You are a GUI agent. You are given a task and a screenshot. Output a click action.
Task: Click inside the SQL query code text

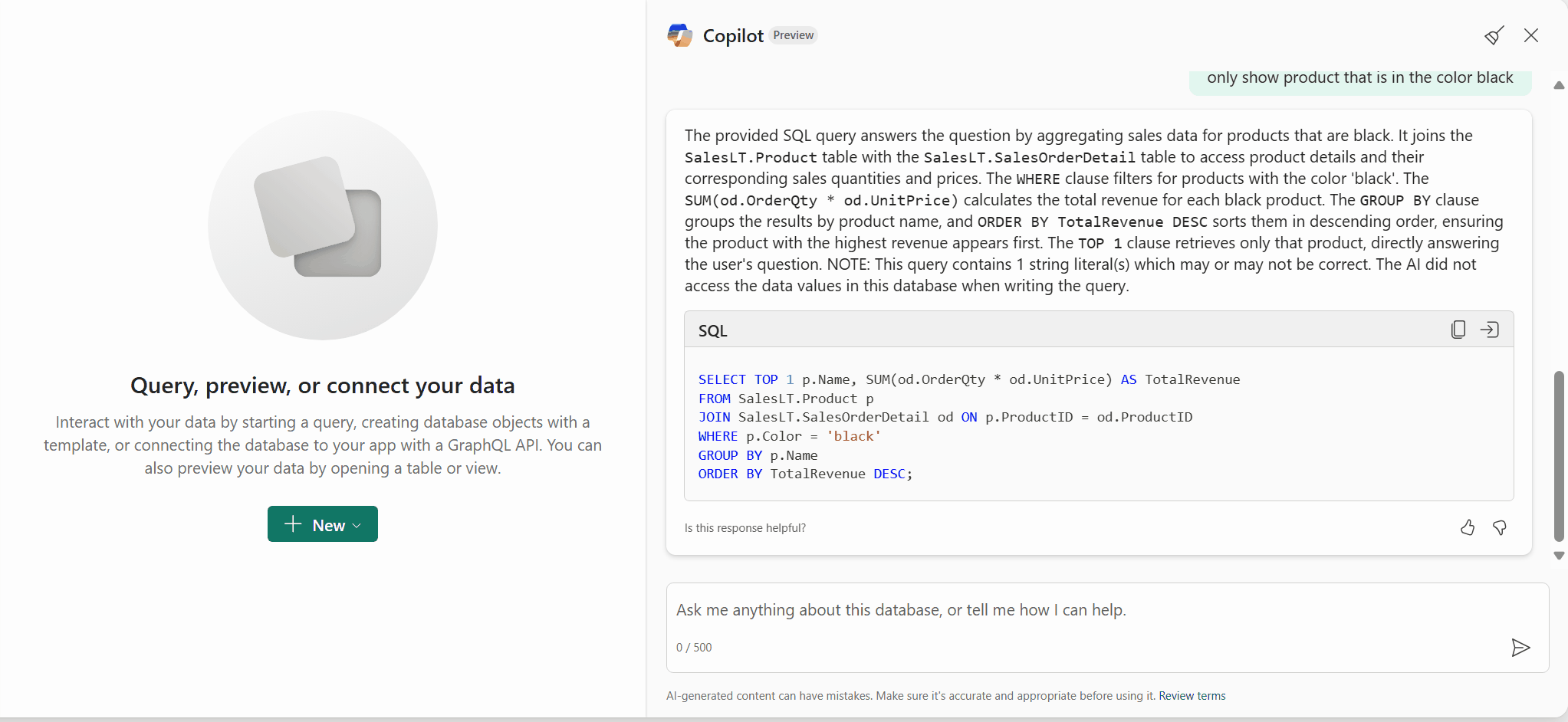(x=969, y=426)
